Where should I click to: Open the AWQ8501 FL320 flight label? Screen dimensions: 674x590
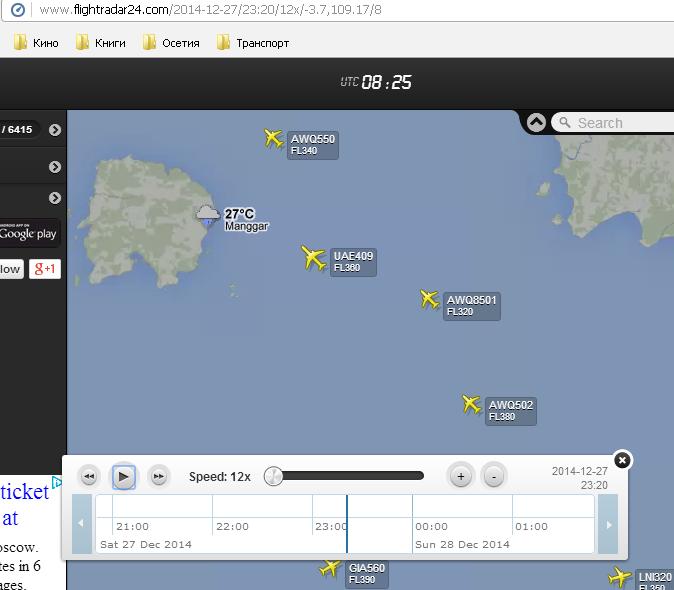click(x=472, y=306)
